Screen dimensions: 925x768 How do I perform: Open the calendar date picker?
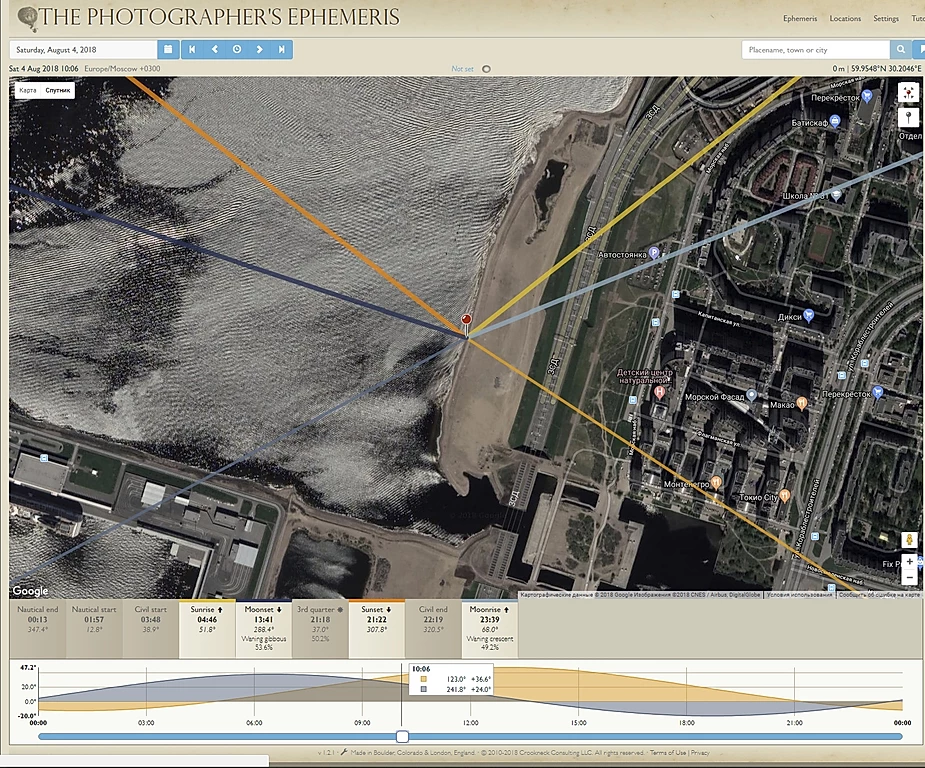click(x=168, y=50)
